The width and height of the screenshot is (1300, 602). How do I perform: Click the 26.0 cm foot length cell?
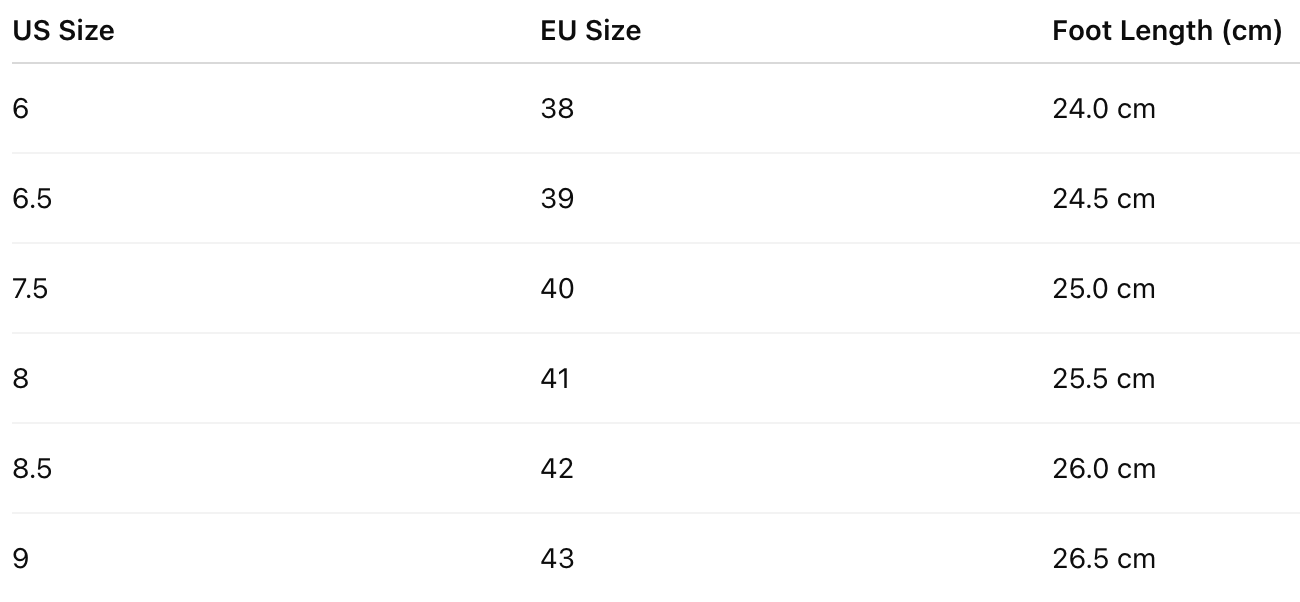(x=1103, y=468)
